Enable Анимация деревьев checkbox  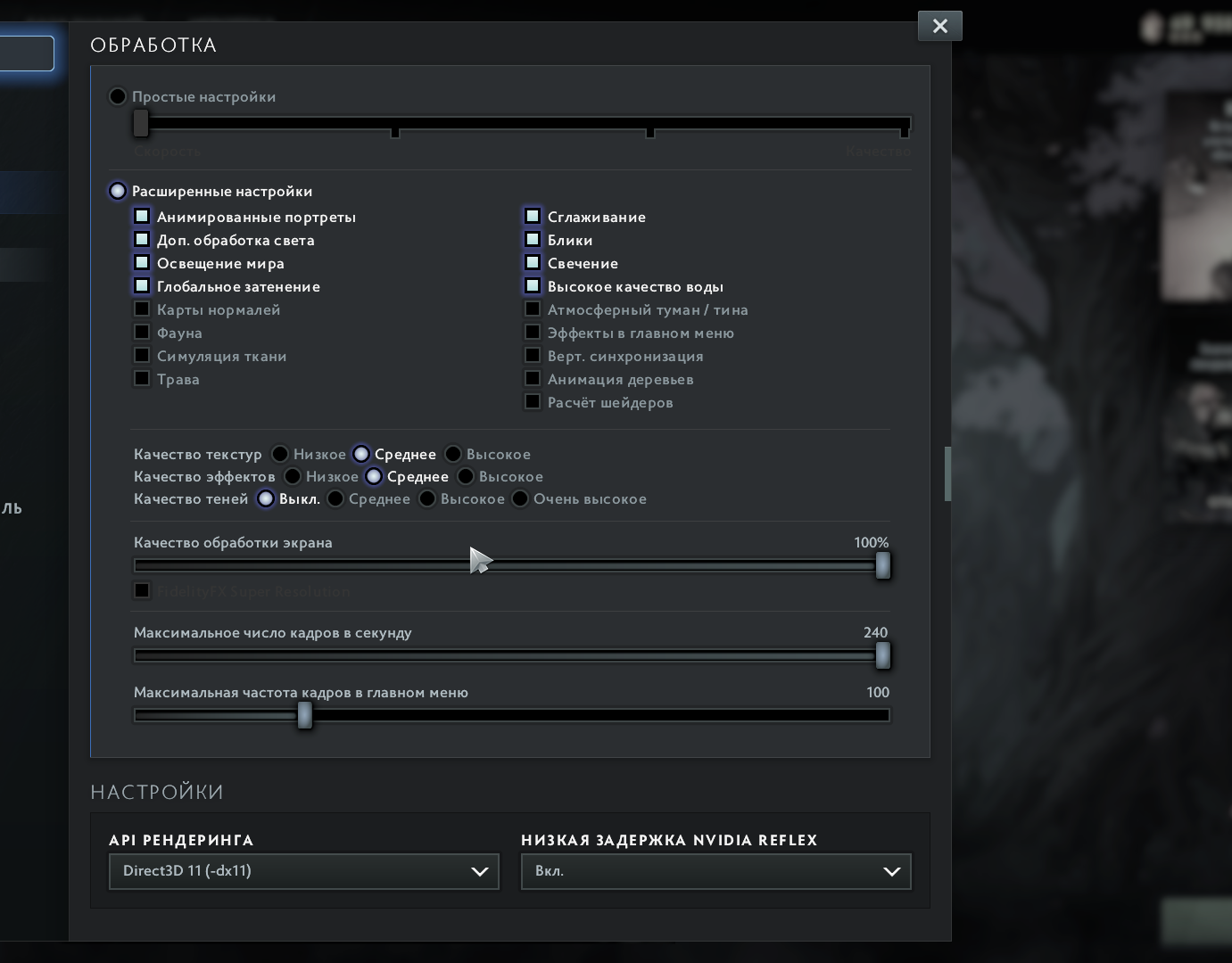coord(533,378)
